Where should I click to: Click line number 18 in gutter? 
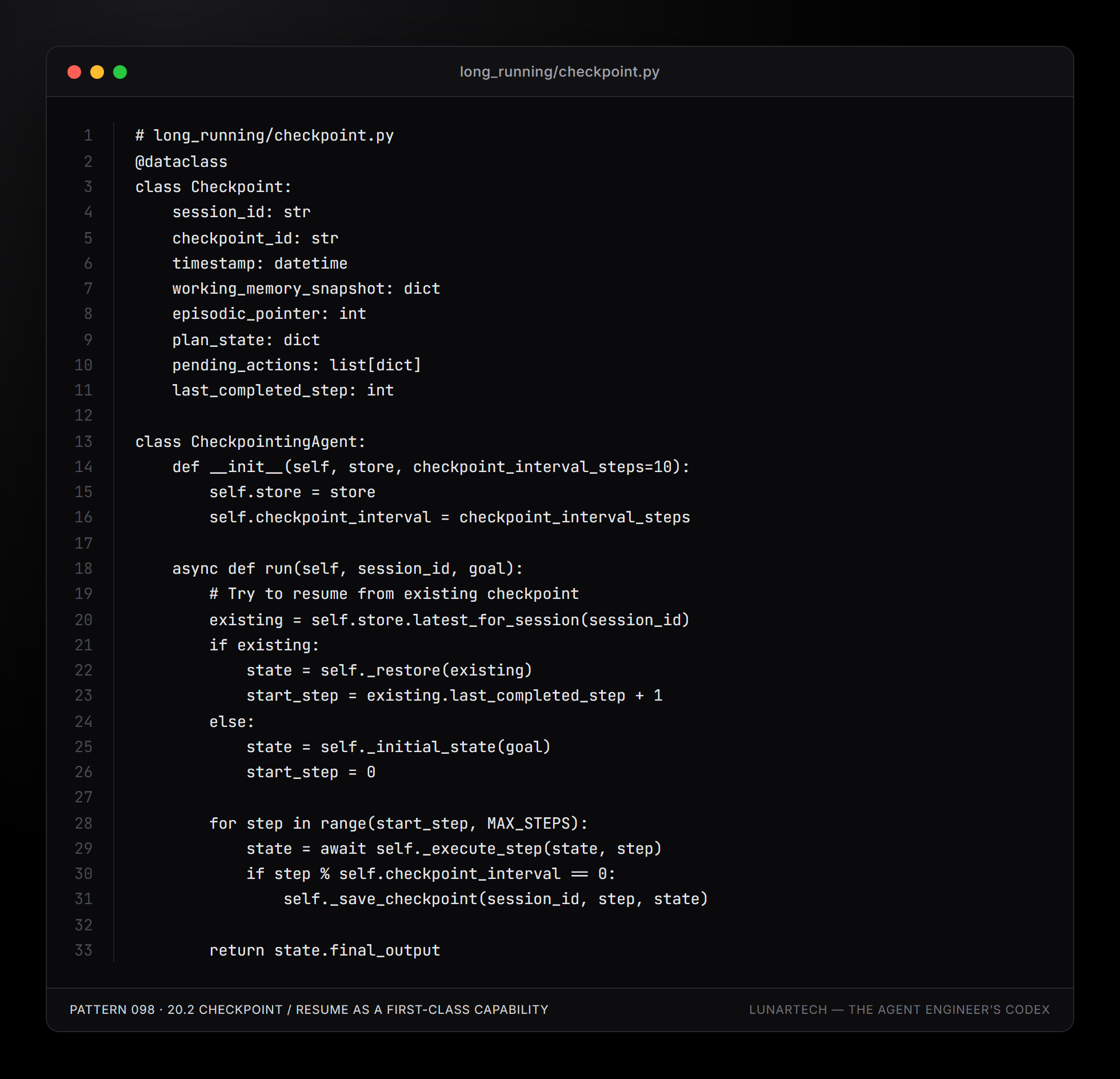tap(83, 569)
